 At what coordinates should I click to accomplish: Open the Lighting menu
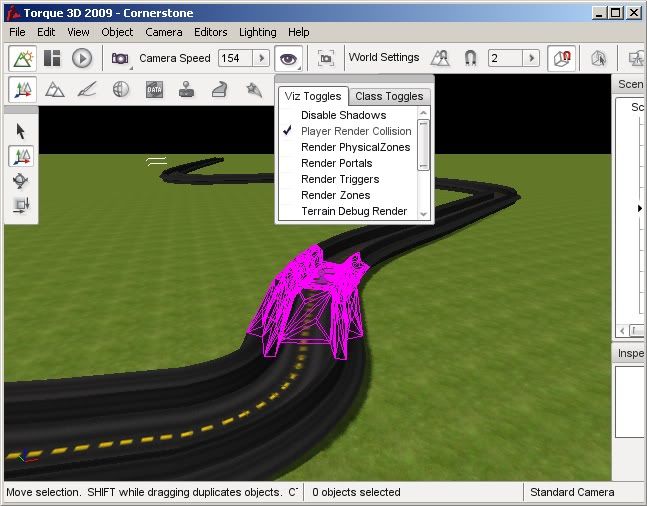pos(258,32)
